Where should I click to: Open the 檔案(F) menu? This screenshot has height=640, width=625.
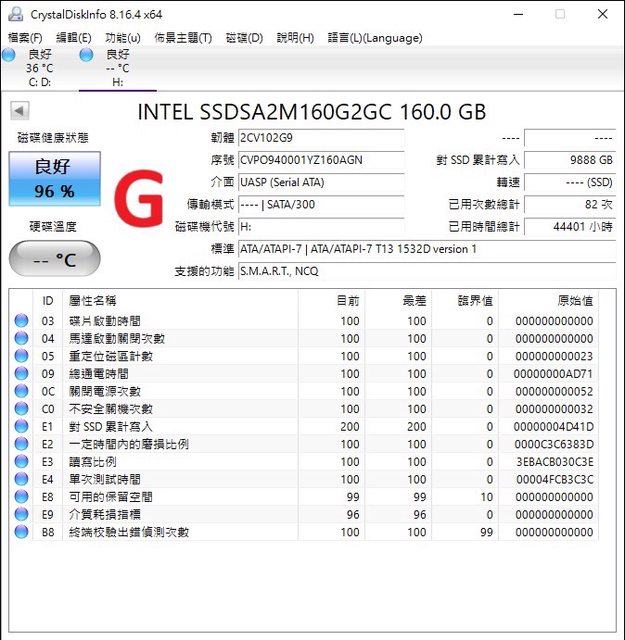[x=25, y=38]
